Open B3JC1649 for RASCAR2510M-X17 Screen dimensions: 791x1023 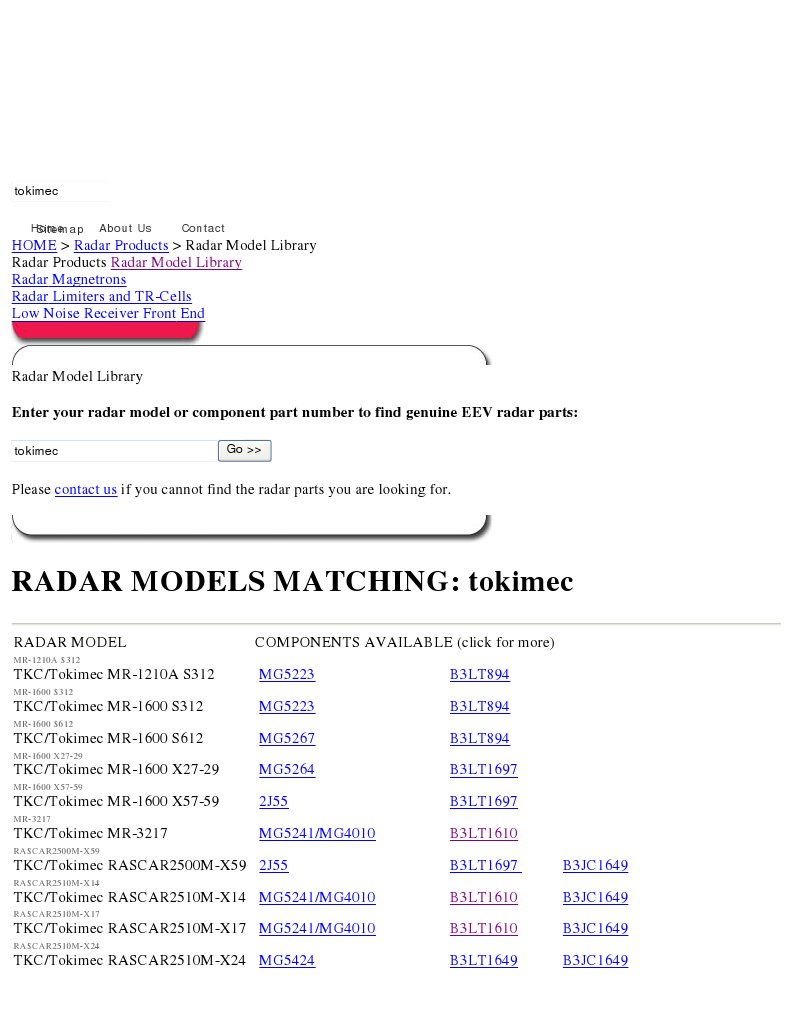pyautogui.click(x=595, y=928)
